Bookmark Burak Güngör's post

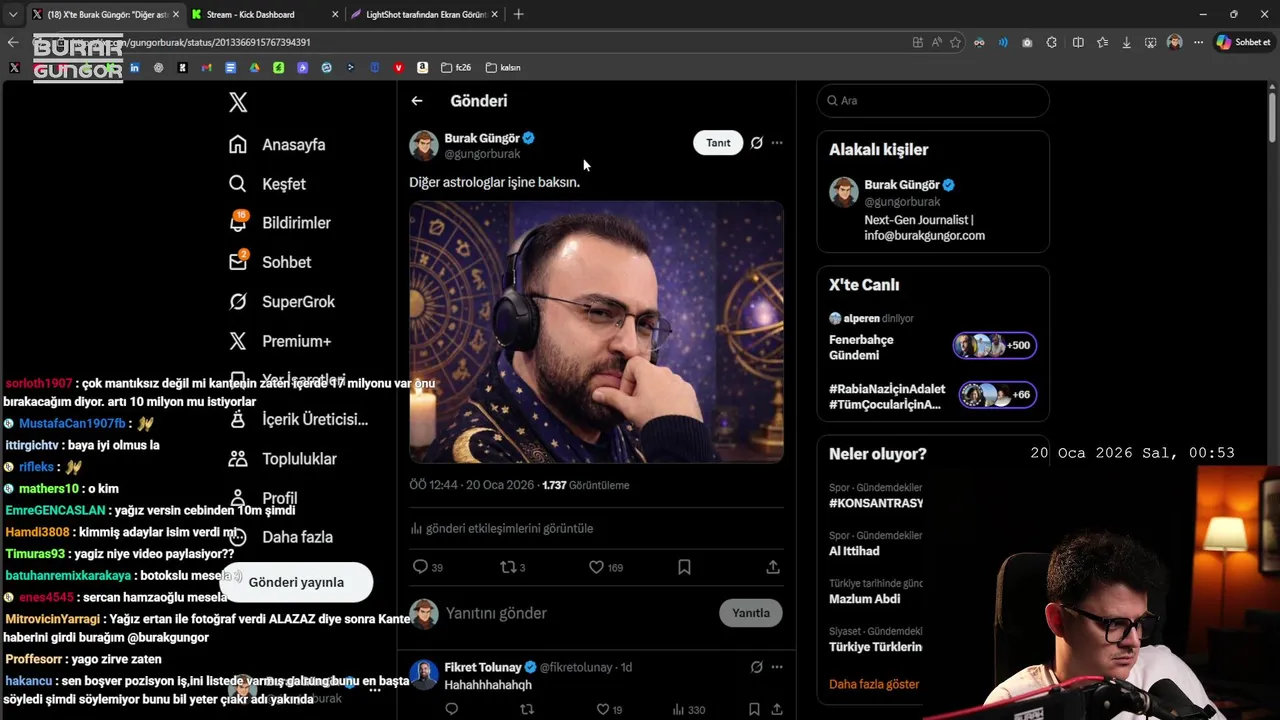click(x=684, y=567)
